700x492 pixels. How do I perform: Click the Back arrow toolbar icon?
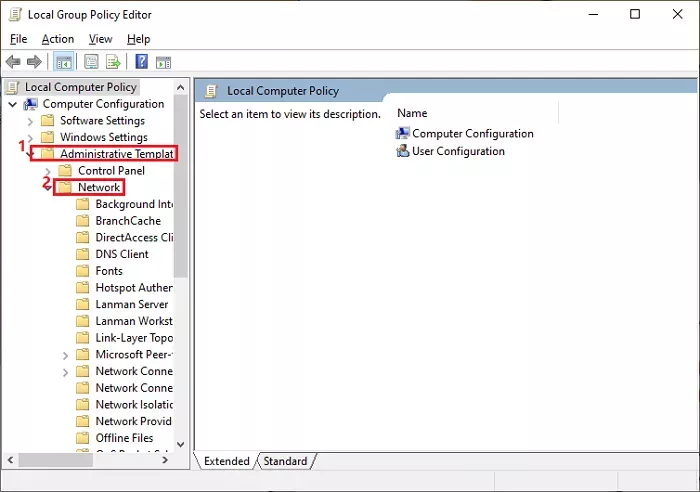pos(13,62)
